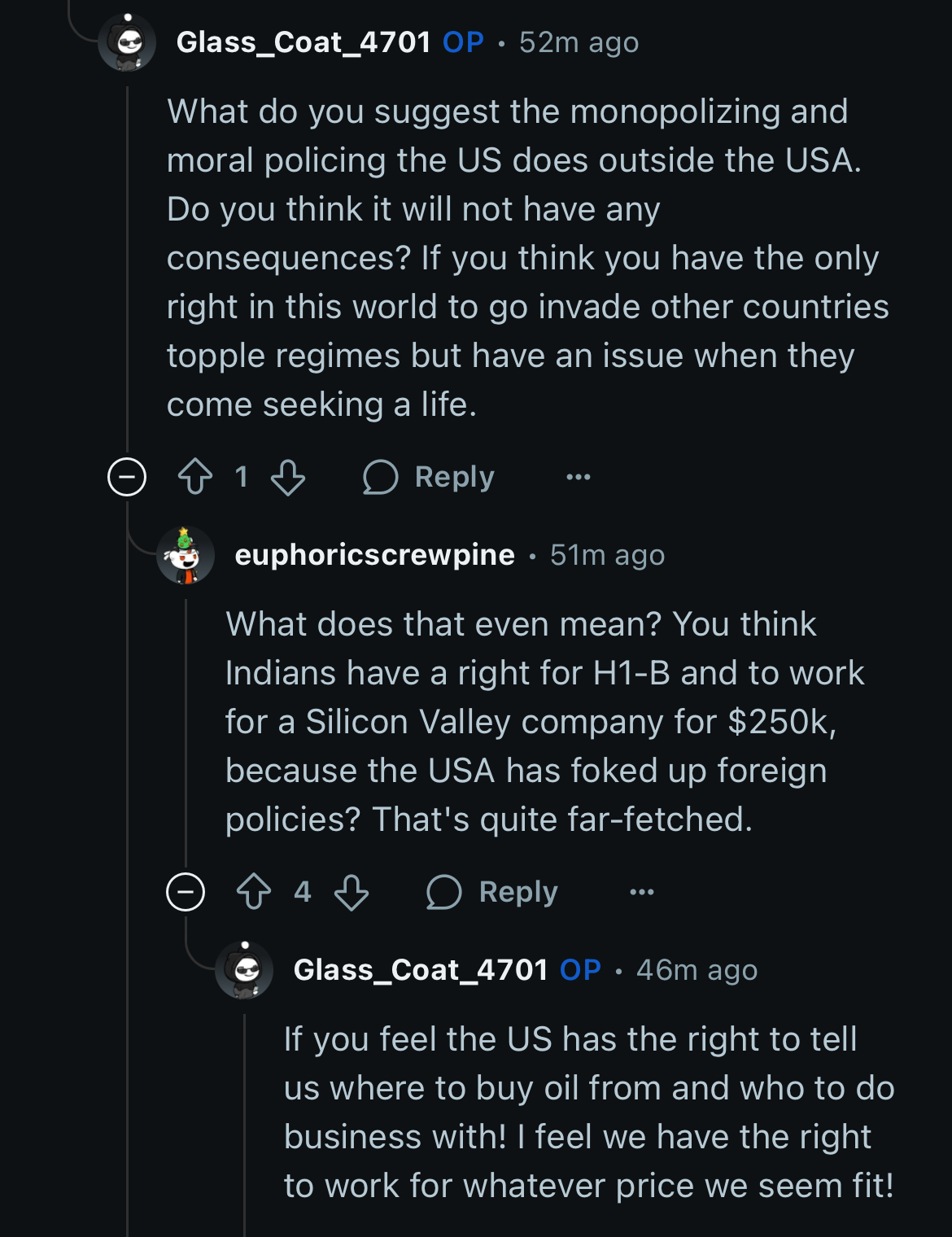The height and width of the screenshot is (1237, 952).
Task: Open euphoricscrewpine username profile link
Action: (374, 555)
